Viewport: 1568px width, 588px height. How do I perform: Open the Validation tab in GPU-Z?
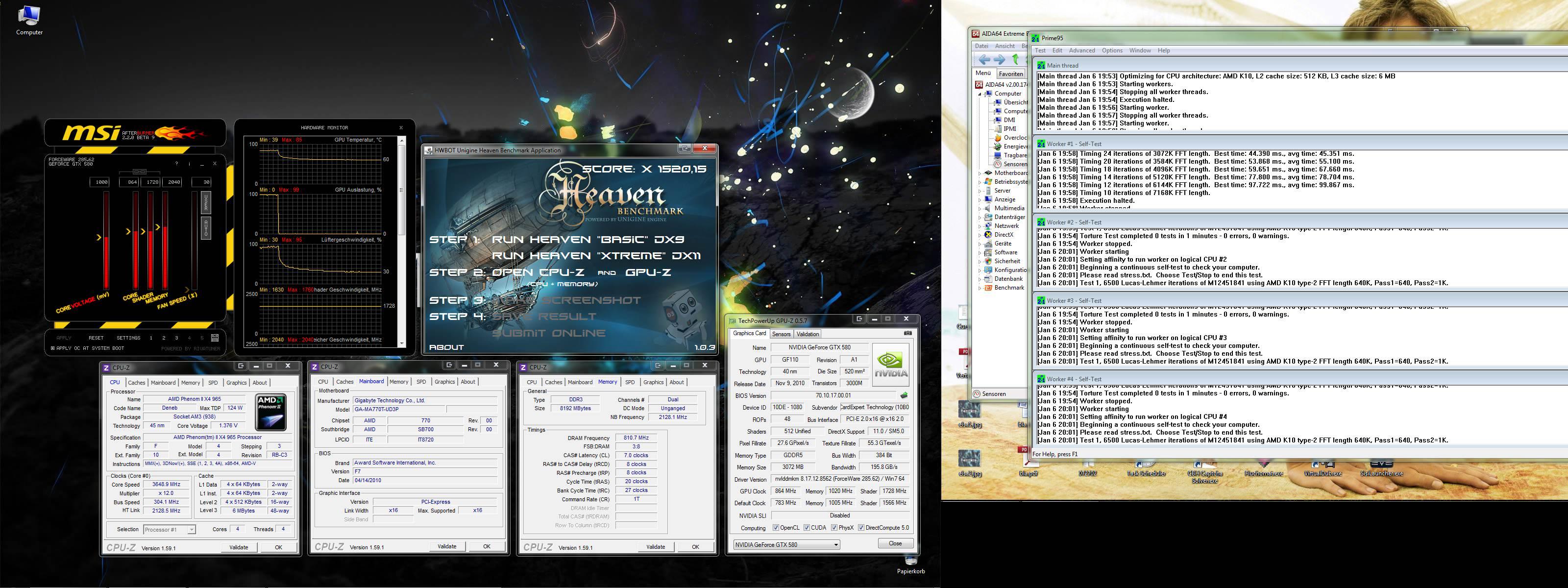pos(808,334)
